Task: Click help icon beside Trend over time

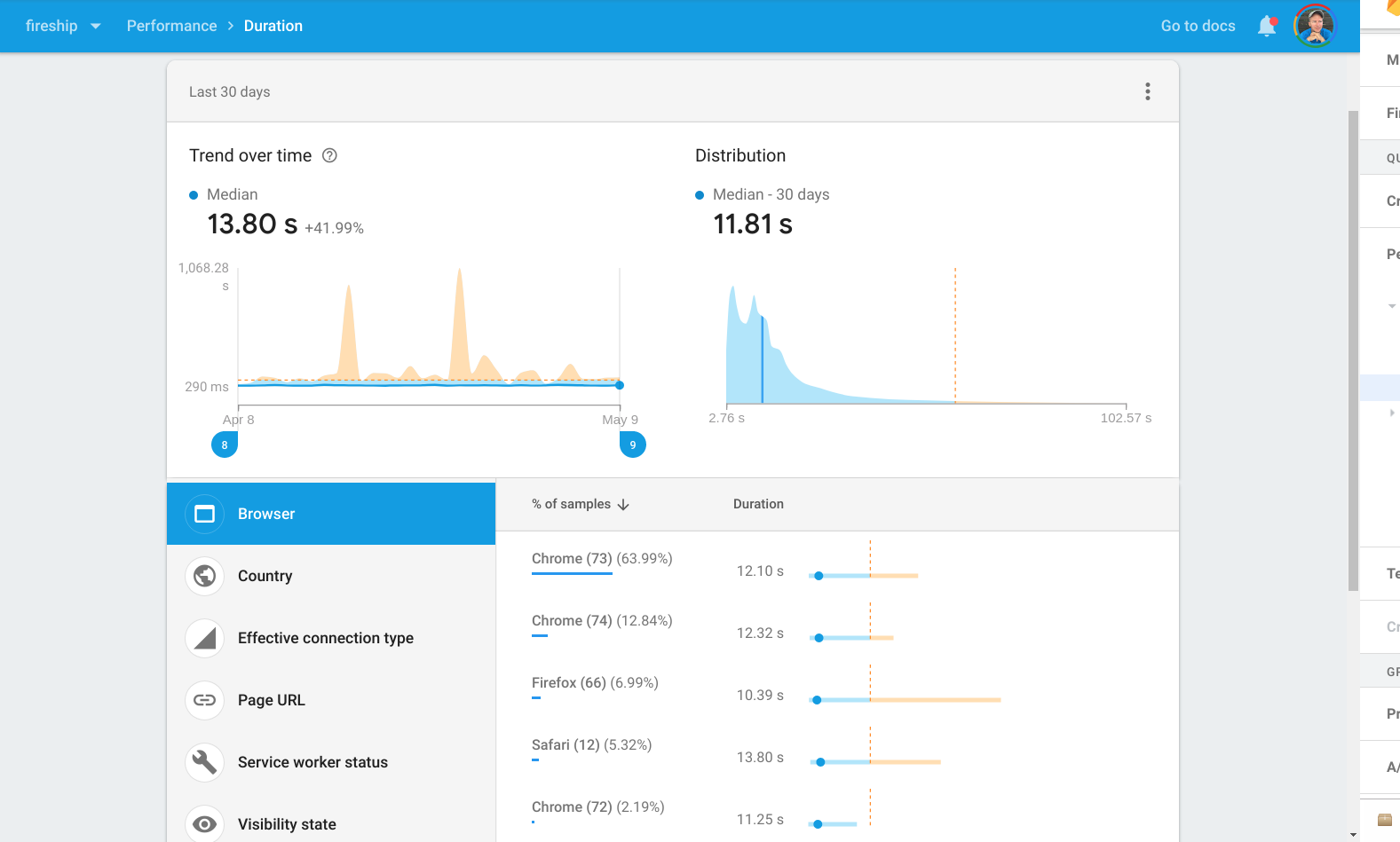Action: coord(329,156)
